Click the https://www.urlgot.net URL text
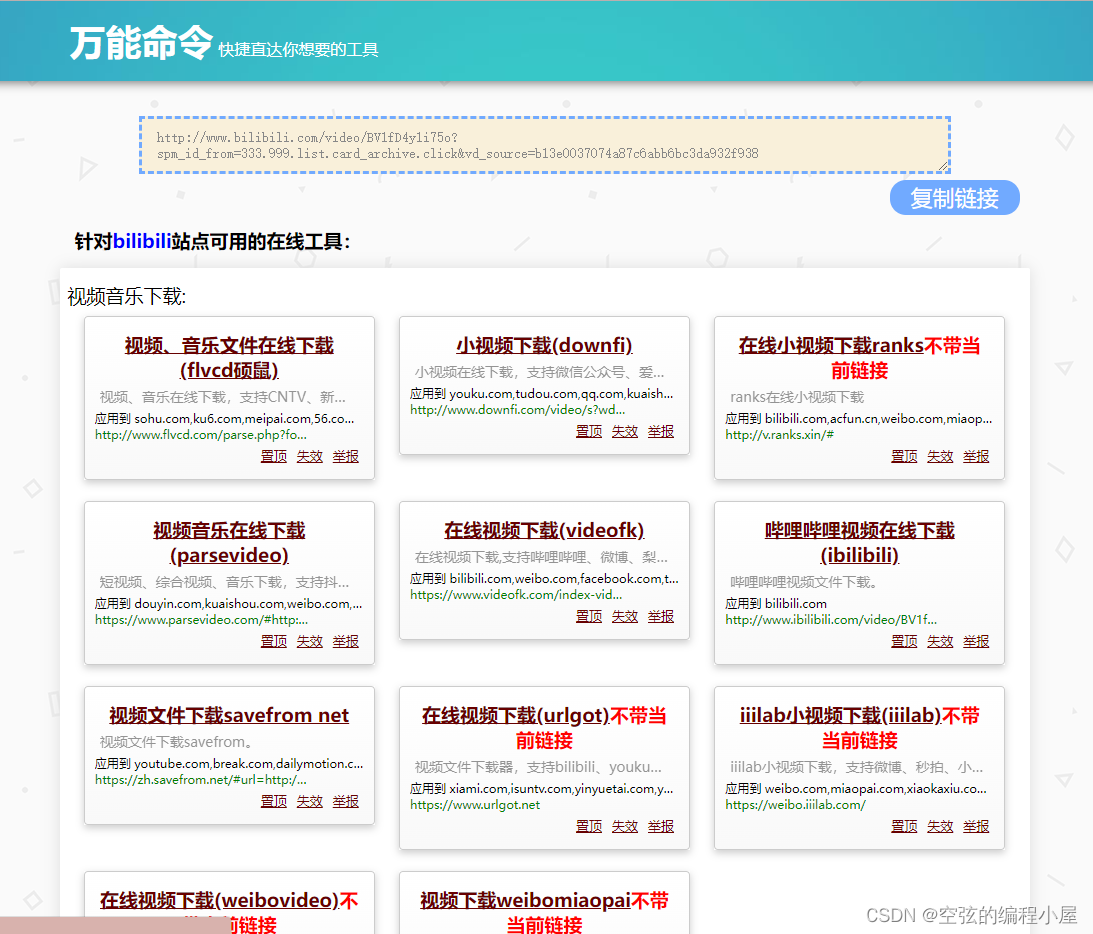The image size is (1093, 934). [x=475, y=805]
